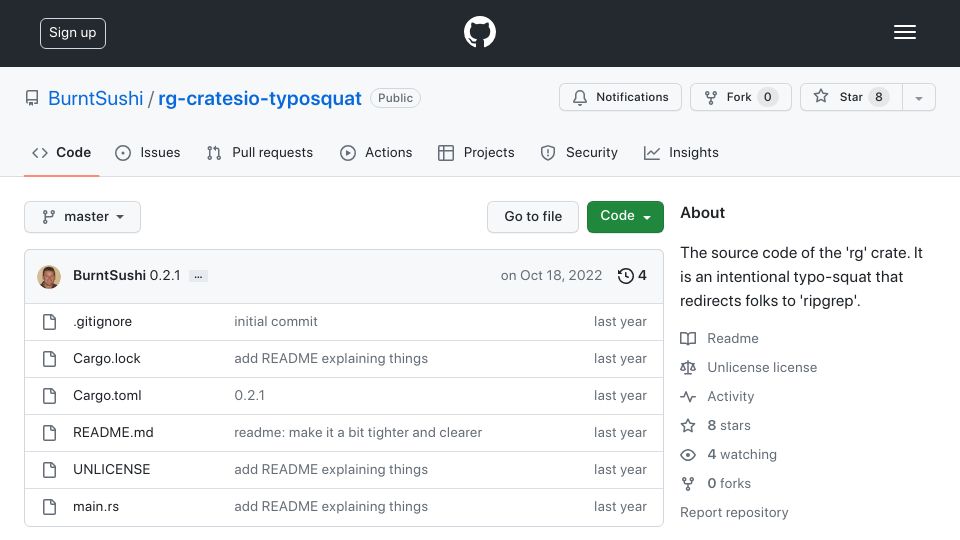Screen dimensions: 960x540
Task: Switch to the Code tab
Action: click(x=61, y=152)
